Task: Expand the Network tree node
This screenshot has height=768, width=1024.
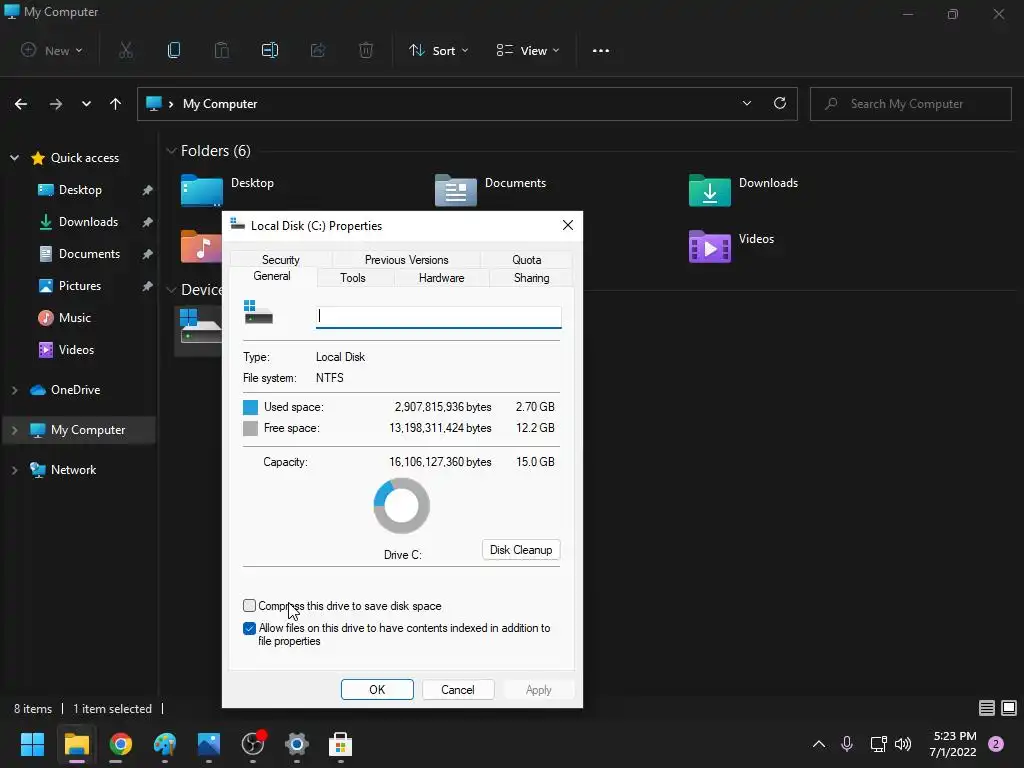Action: pos(14,470)
